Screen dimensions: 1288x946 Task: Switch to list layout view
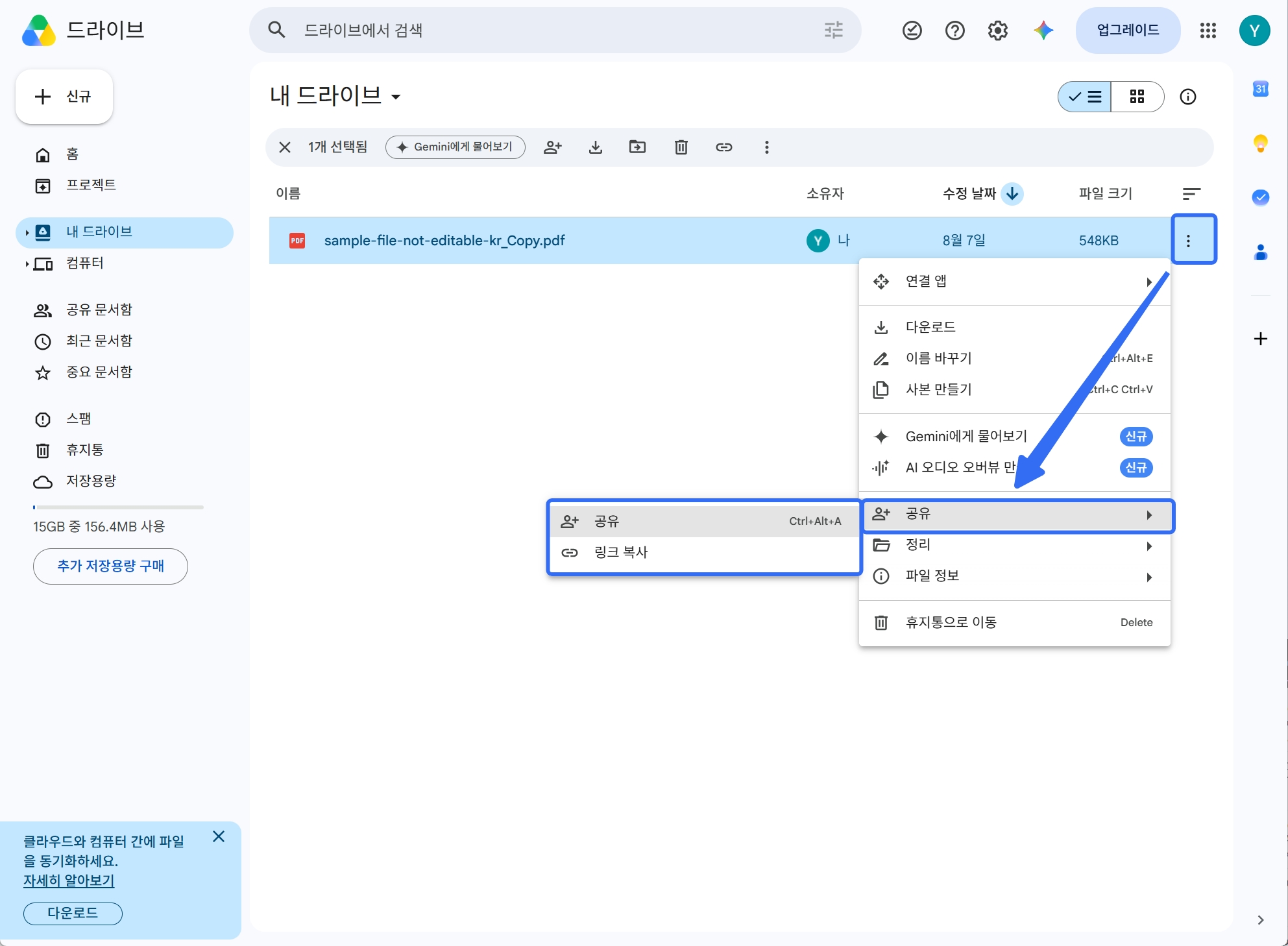[1085, 97]
